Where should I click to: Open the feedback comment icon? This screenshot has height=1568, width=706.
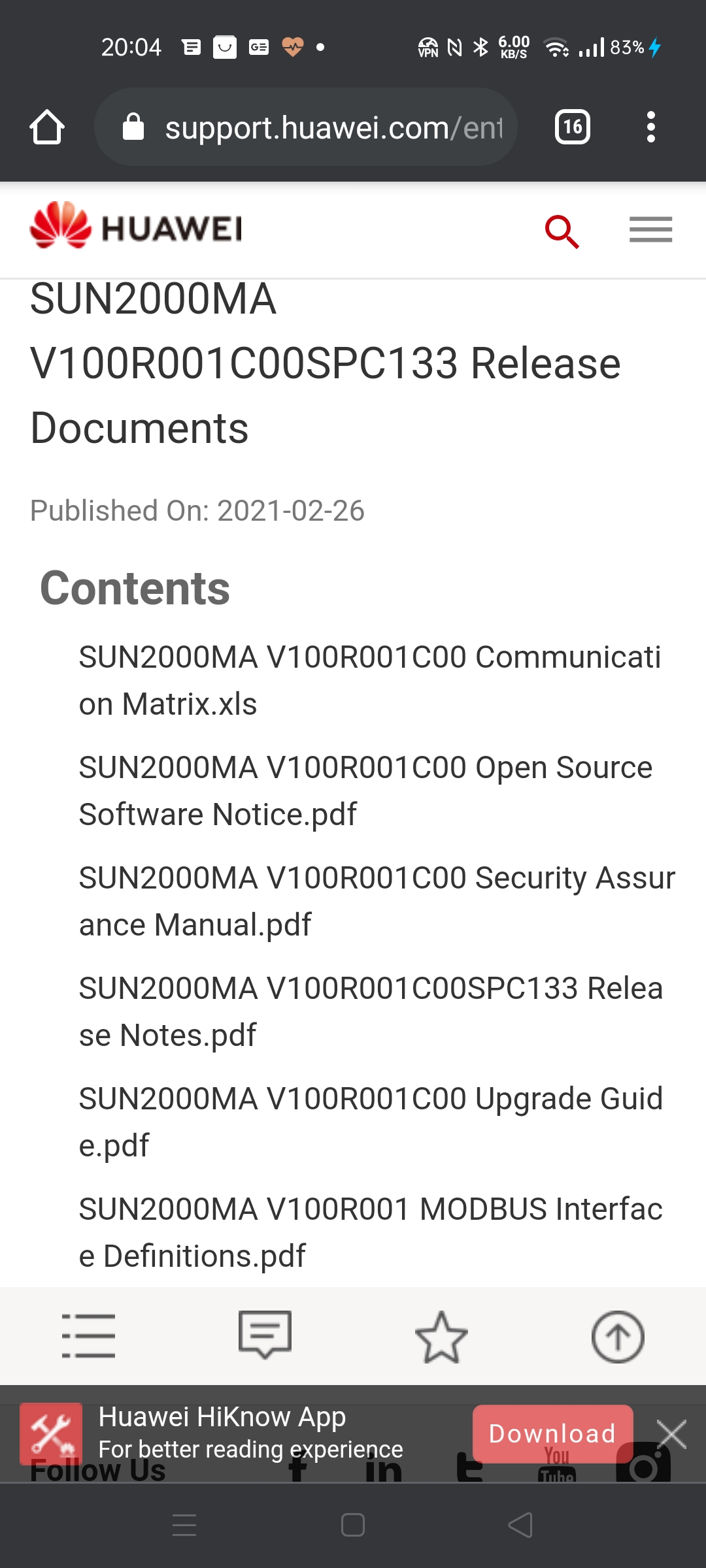pos(265,1335)
